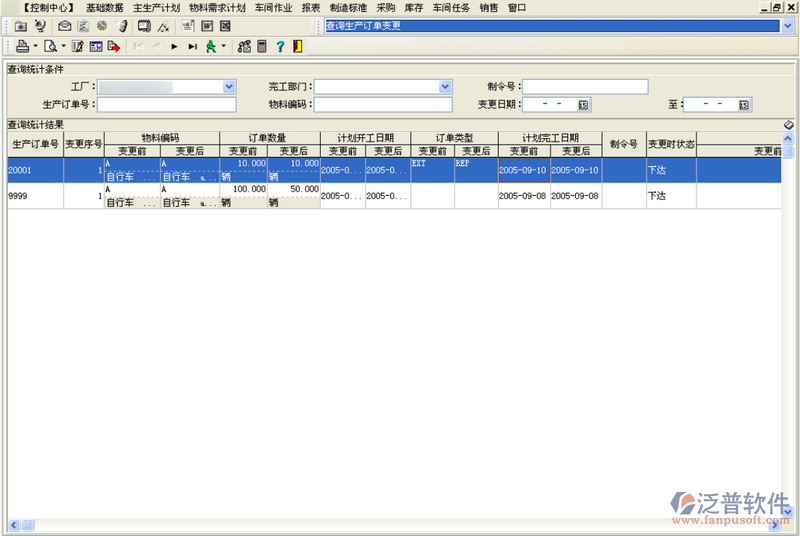
Task: Click the calculator icon in toolbar
Action: click(262, 46)
